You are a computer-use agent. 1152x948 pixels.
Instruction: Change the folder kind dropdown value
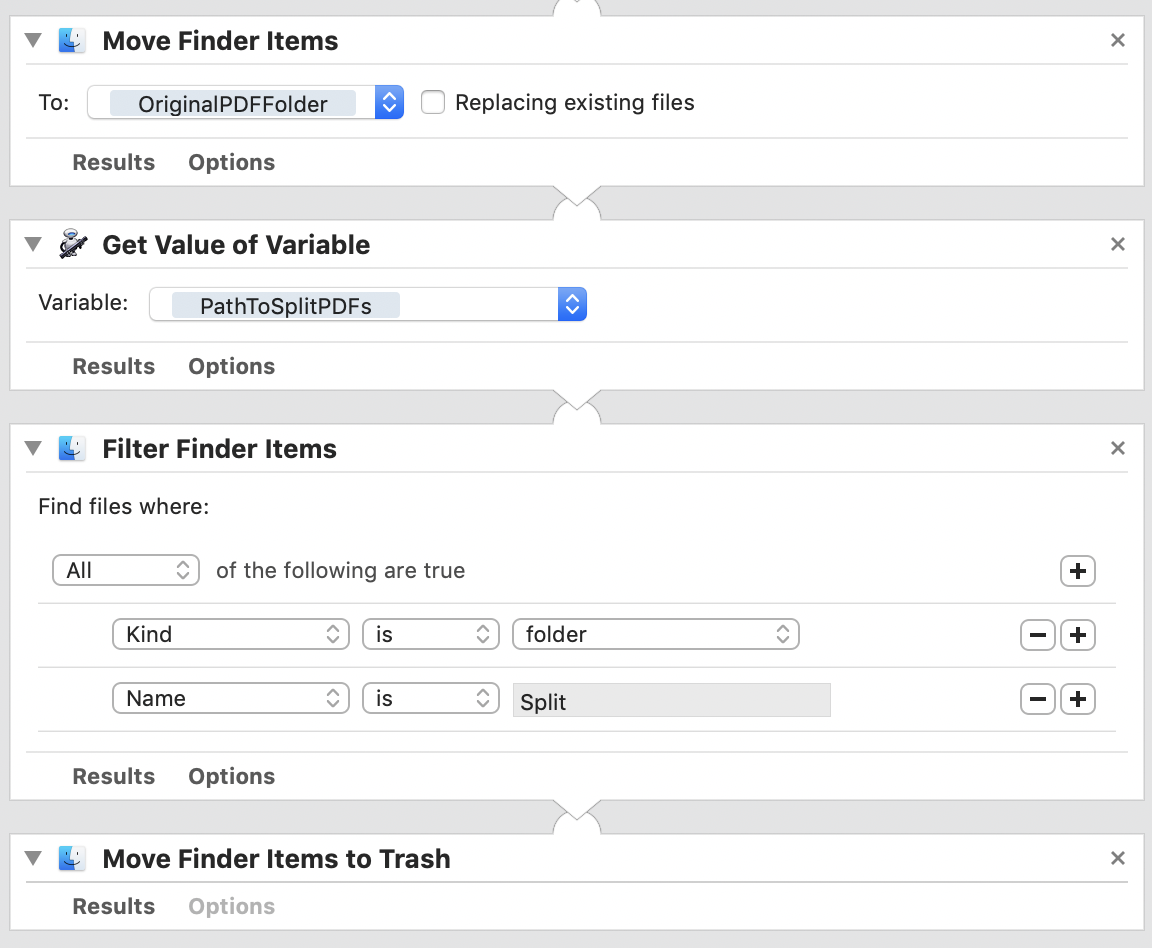coord(655,634)
